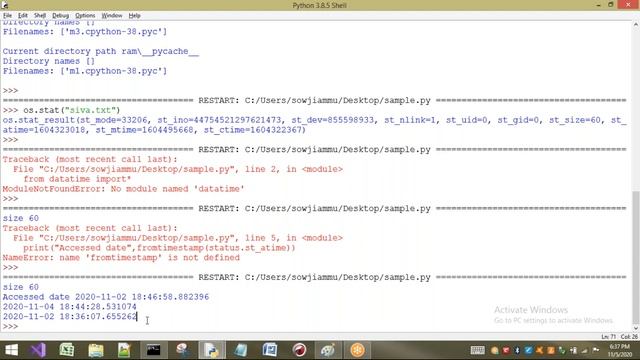Click the vertical scrollbar thumb
Screen dimensions: 640x360
point(636,257)
